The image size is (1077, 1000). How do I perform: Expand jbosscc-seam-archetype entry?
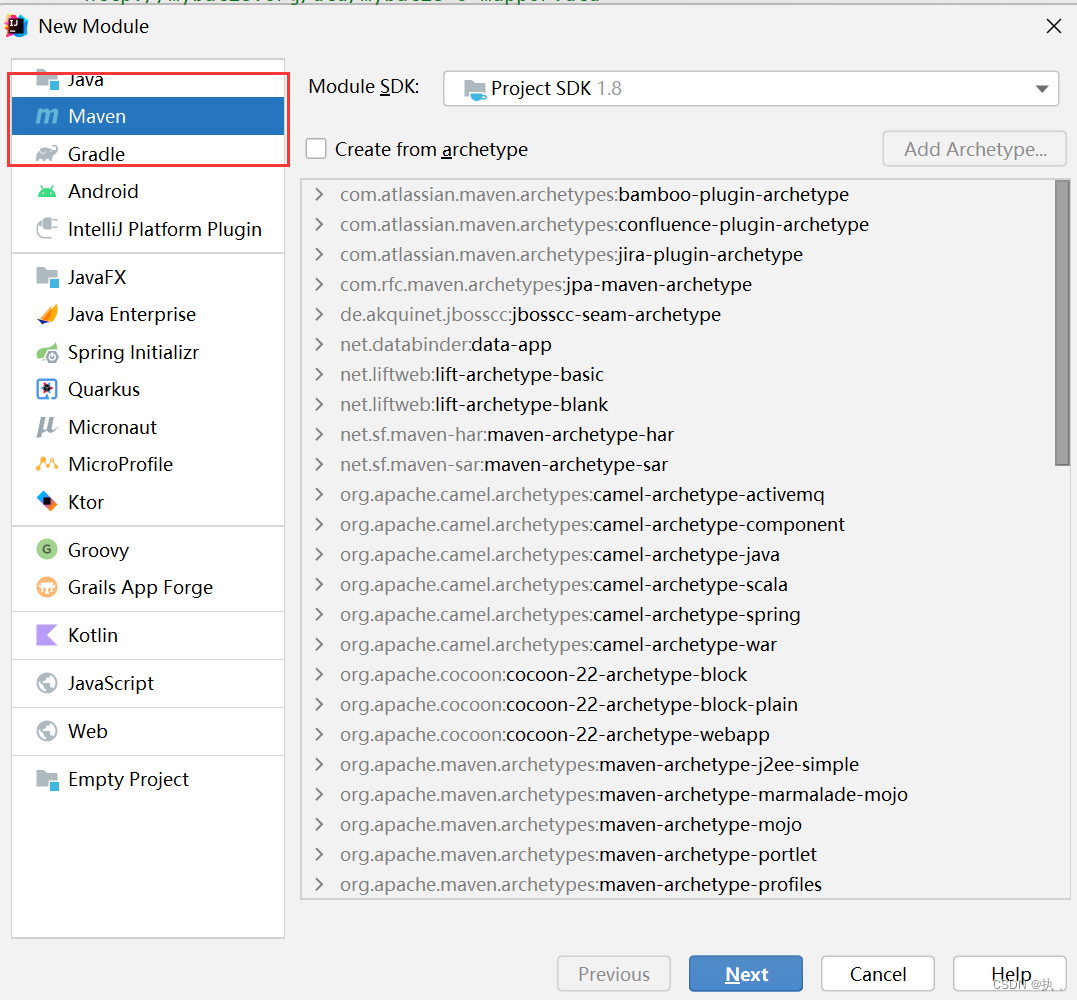pyautogui.click(x=319, y=315)
